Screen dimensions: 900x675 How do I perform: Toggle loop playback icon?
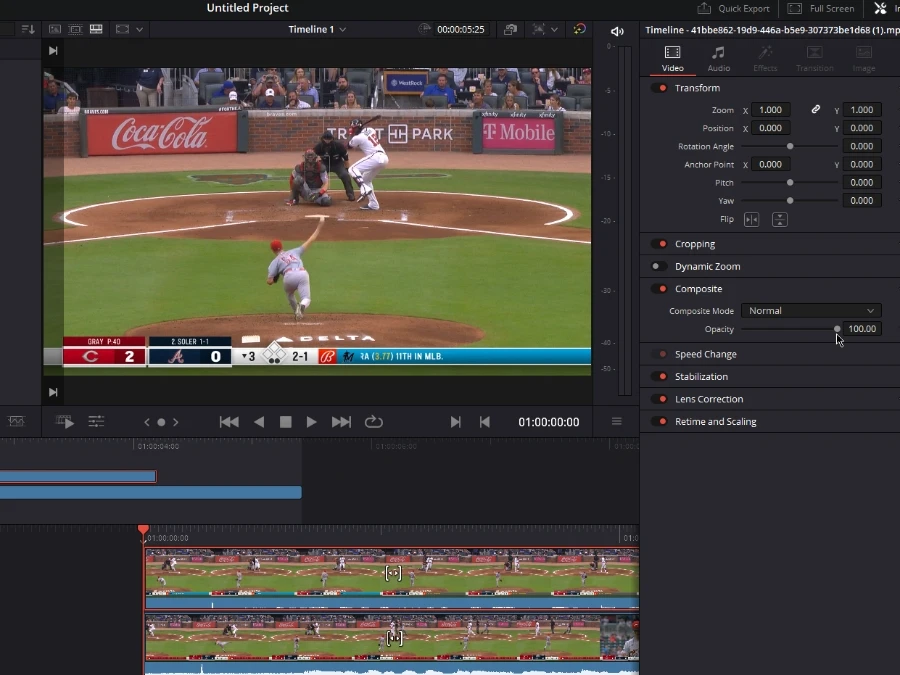(x=374, y=422)
